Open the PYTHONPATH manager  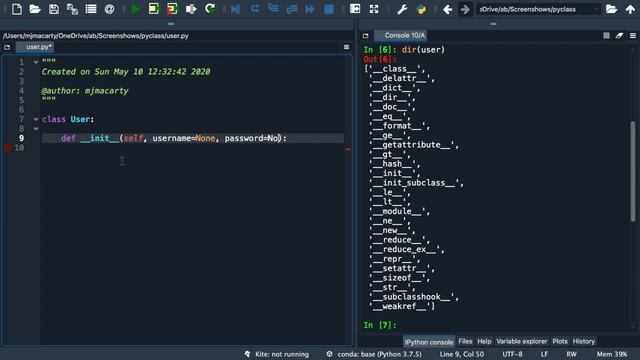tap(421, 9)
